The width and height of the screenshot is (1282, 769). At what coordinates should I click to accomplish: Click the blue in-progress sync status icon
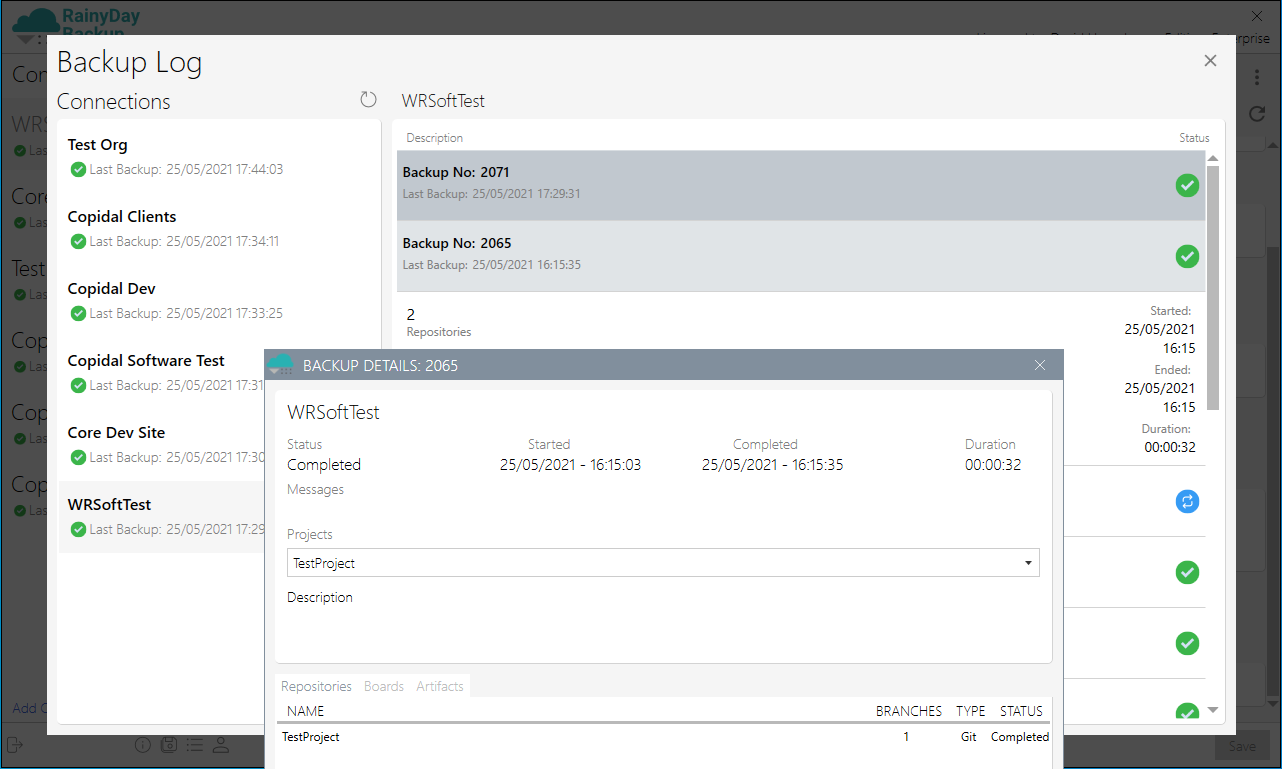coord(1187,501)
